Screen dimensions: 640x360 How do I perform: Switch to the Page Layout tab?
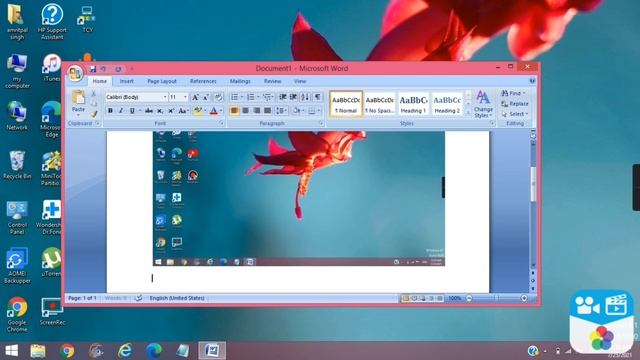(162, 82)
